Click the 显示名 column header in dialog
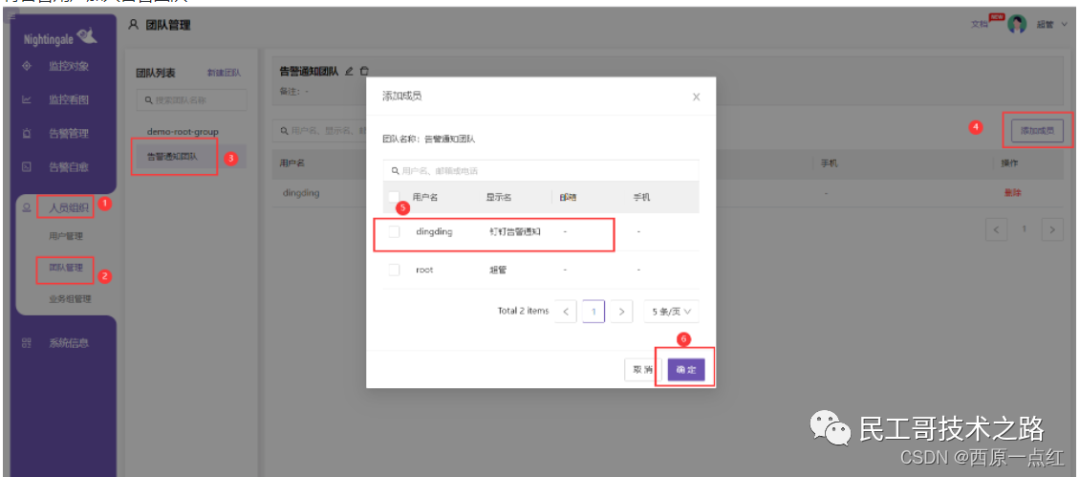 click(x=498, y=198)
